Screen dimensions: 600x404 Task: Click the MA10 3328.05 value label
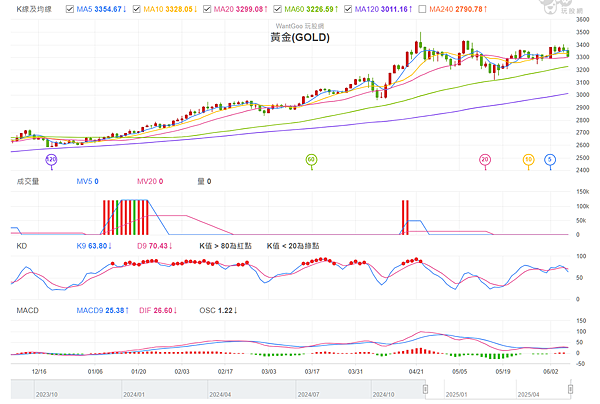[x=170, y=9]
